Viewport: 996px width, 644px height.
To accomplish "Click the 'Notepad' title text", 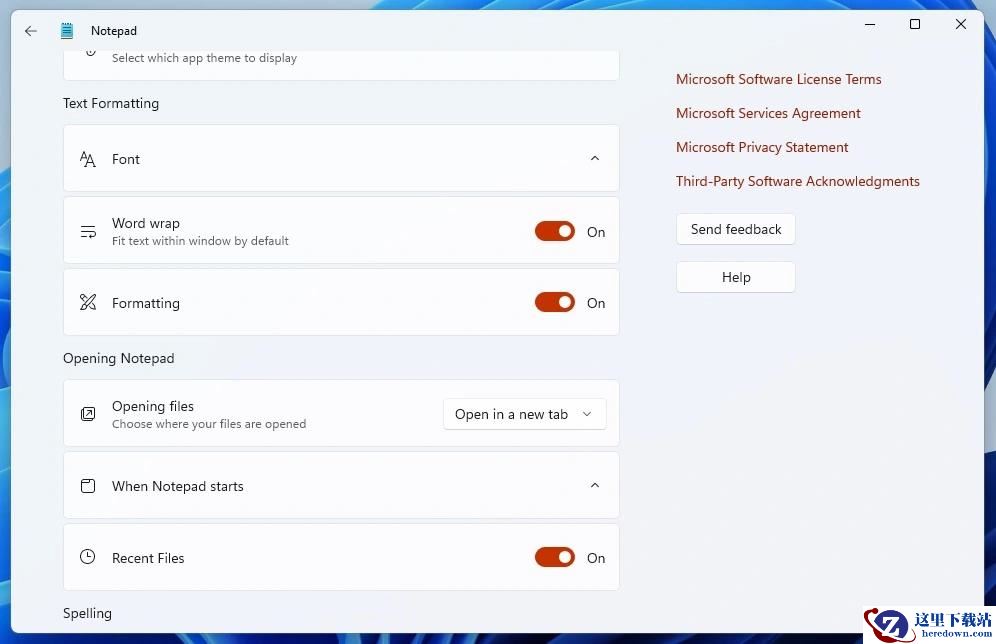I will click(114, 30).
